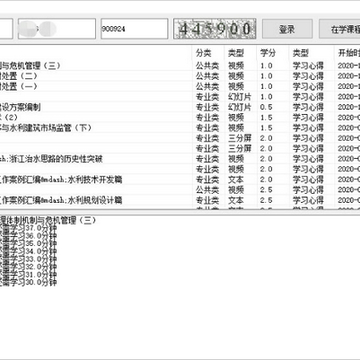Click 2.5 in the 水利规划设计篇 row
Viewport: 360px width, 360px height.
click(x=266, y=200)
